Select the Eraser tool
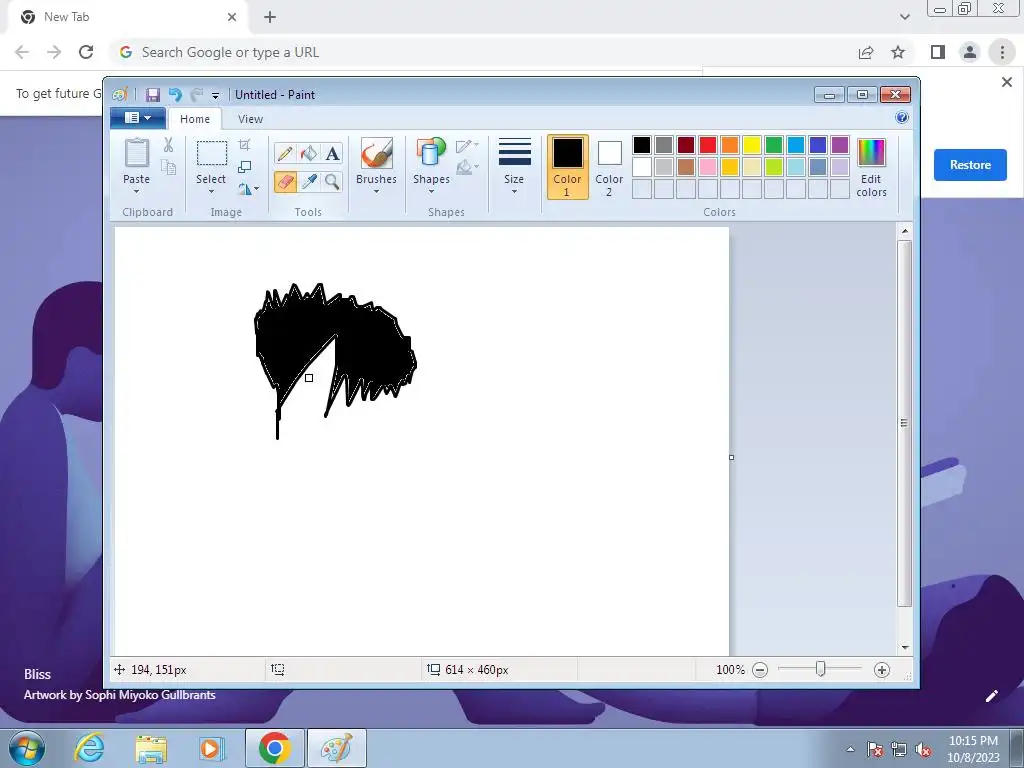The height and width of the screenshot is (768, 1024). click(x=285, y=181)
